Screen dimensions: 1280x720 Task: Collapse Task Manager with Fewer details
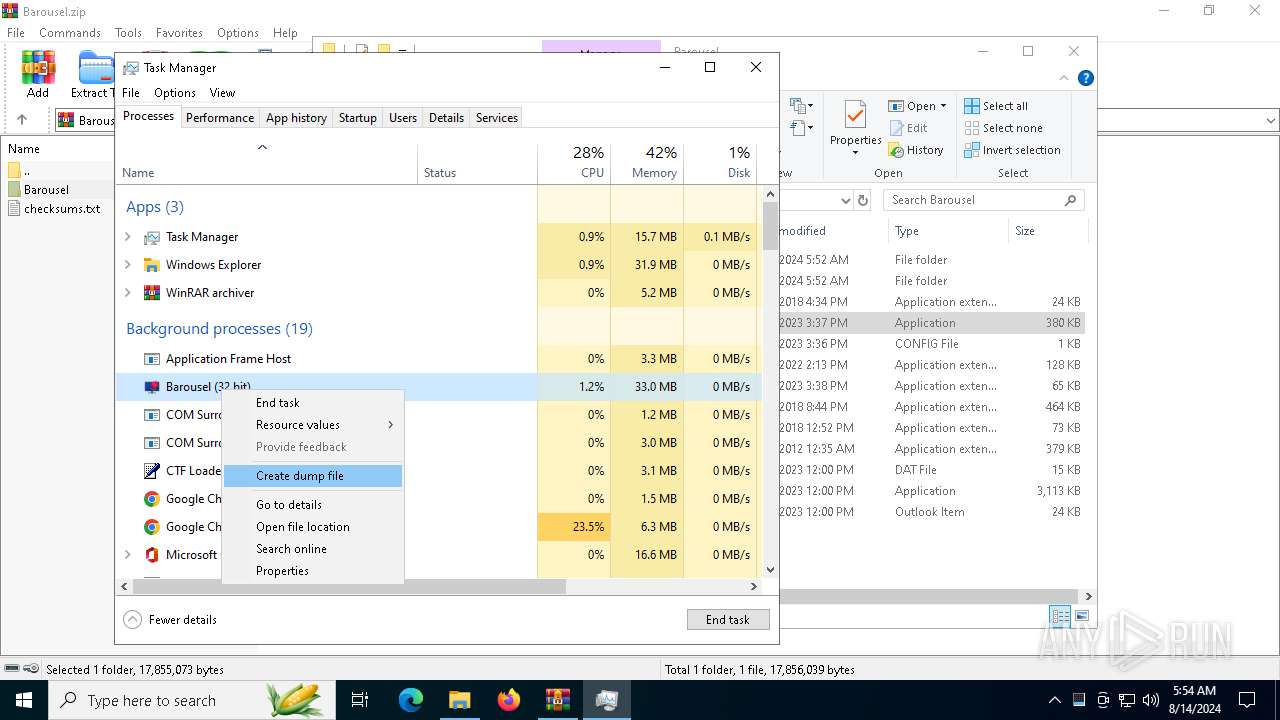tap(170, 620)
